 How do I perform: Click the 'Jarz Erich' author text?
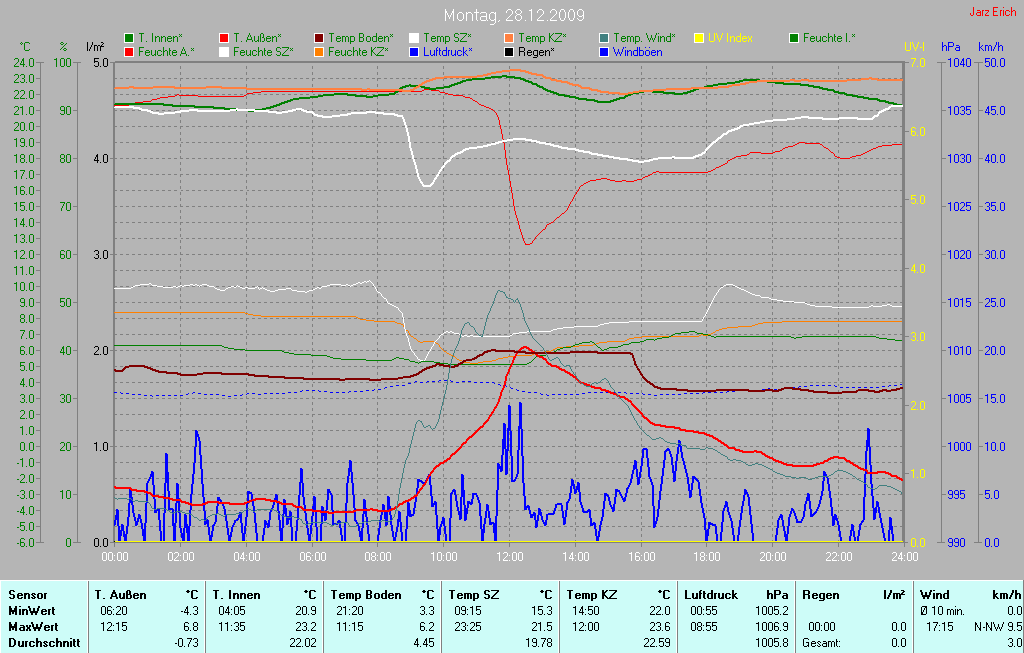pyautogui.click(x=993, y=12)
